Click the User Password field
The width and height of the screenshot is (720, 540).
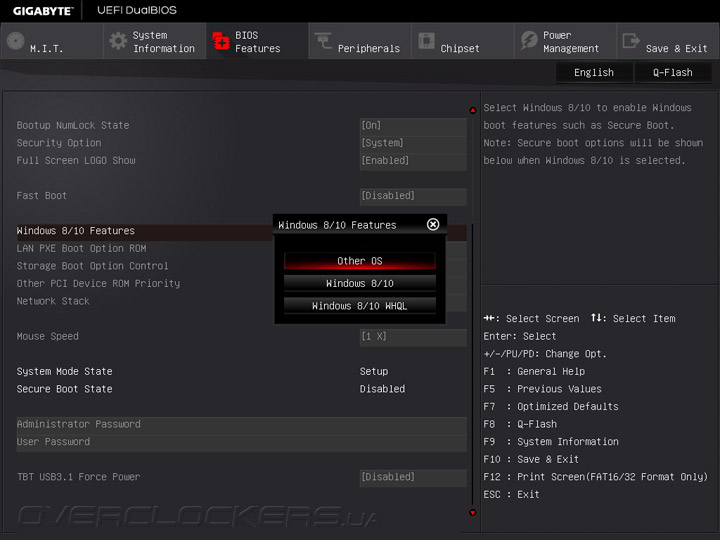242,442
